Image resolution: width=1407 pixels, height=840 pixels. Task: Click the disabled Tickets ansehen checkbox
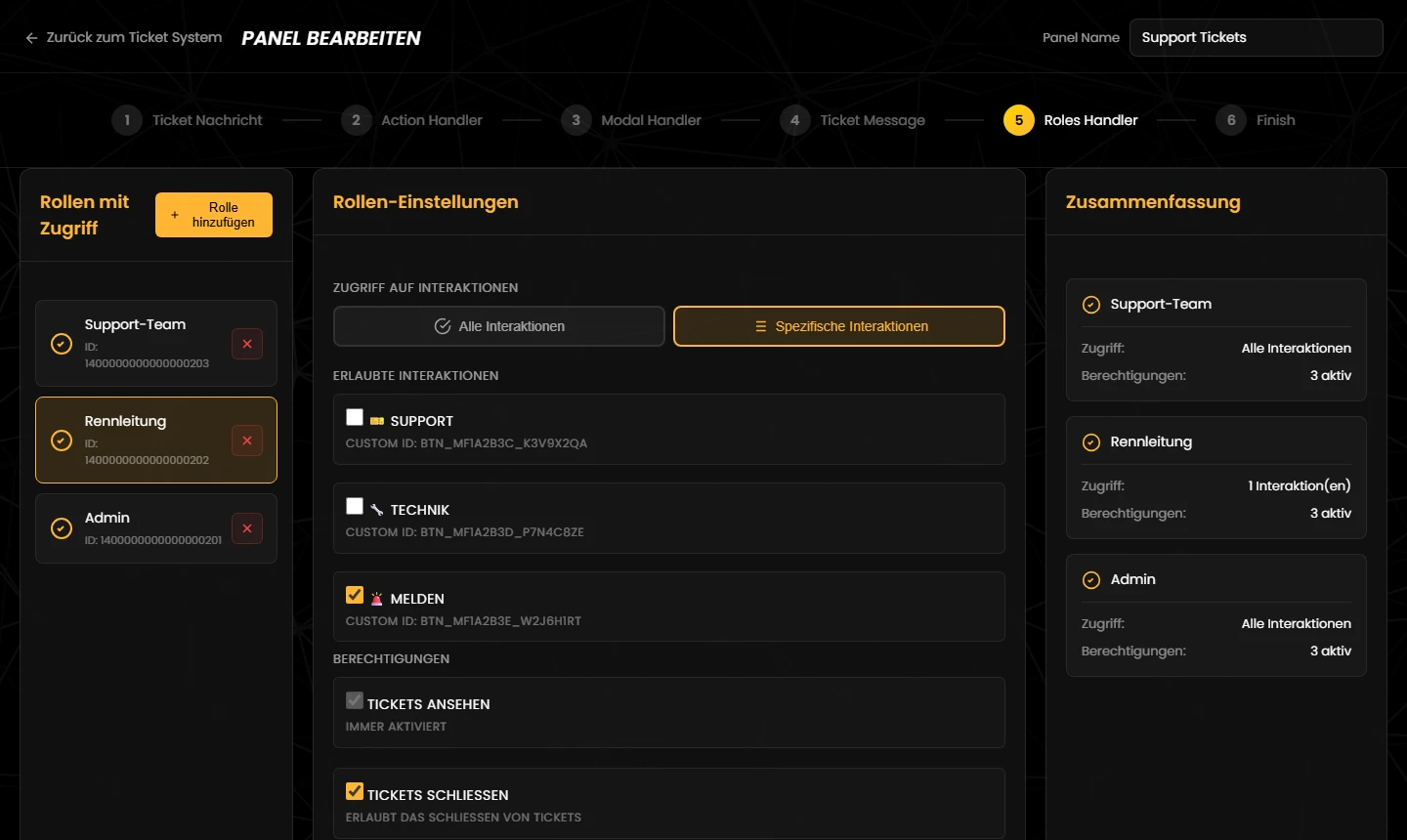pyautogui.click(x=355, y=700)
